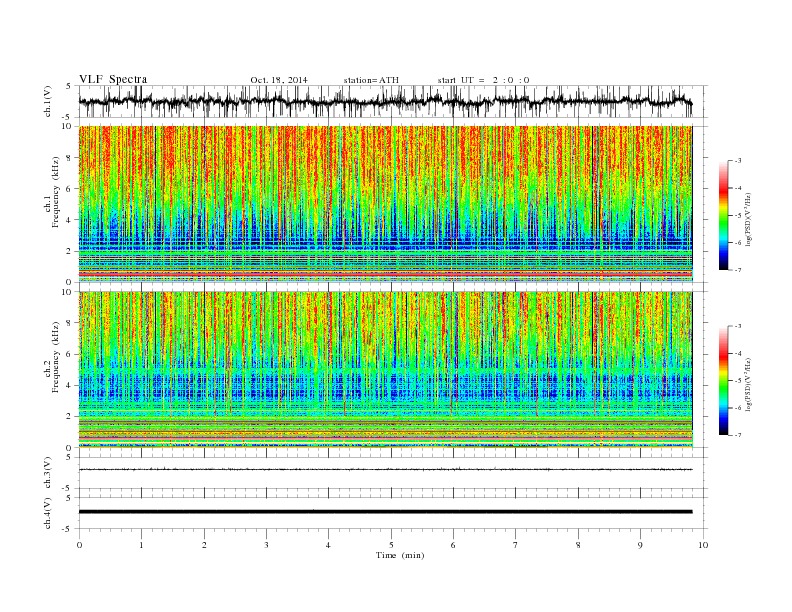Screen dimensions: 792x612
Task: Click the "VLF Spectra" title text
Action: [x=113, y=79]
